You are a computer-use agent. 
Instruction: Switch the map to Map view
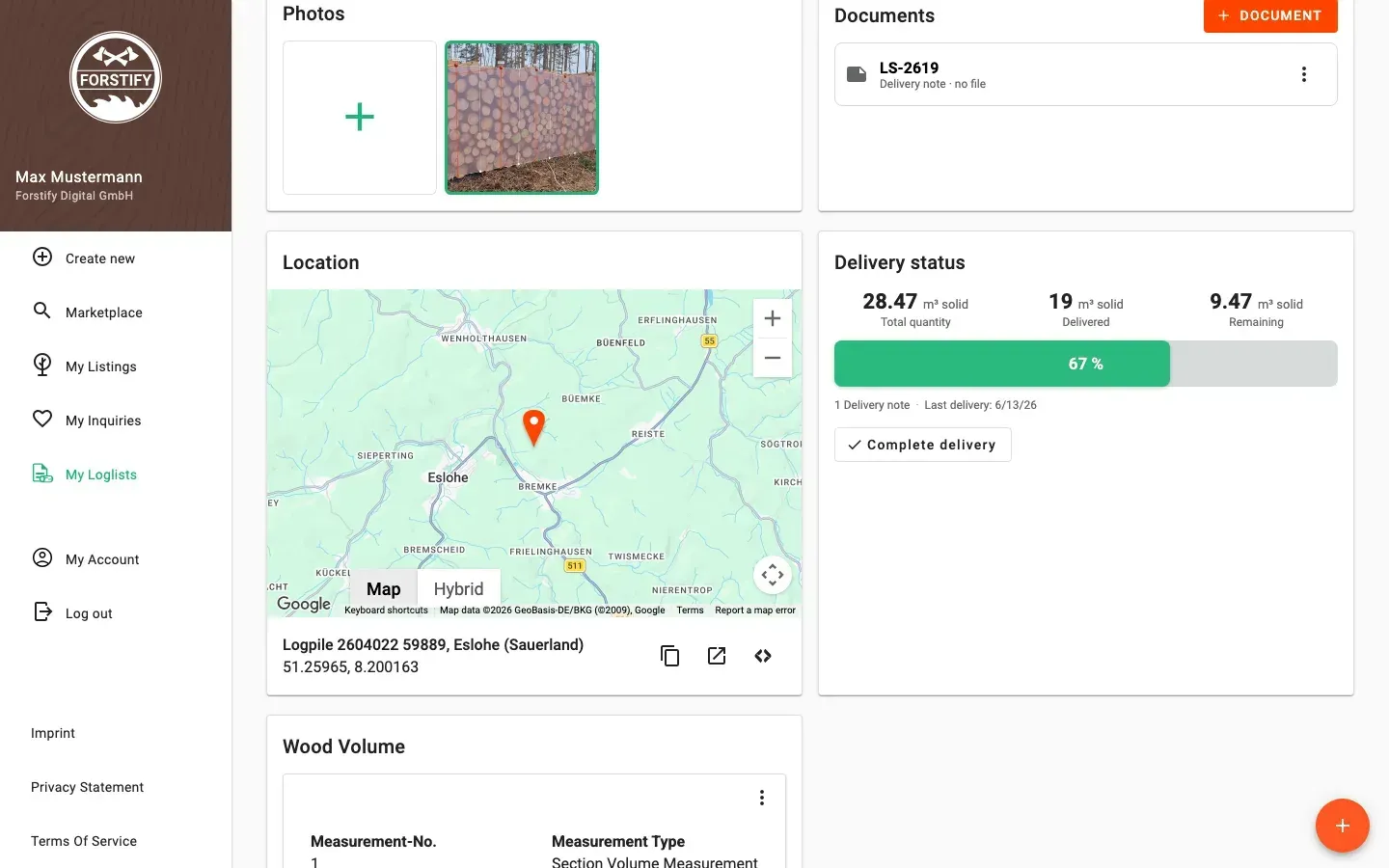[x=383, y=589]
